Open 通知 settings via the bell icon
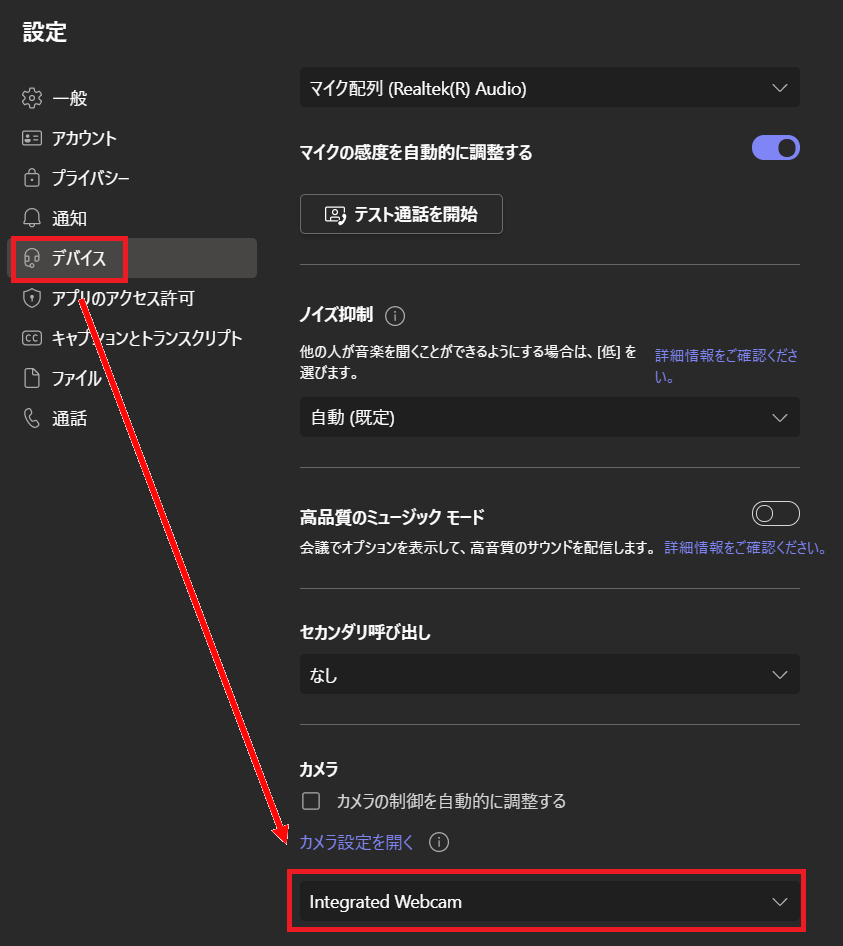This screenshot has width=843, height=946. point(29,218)
